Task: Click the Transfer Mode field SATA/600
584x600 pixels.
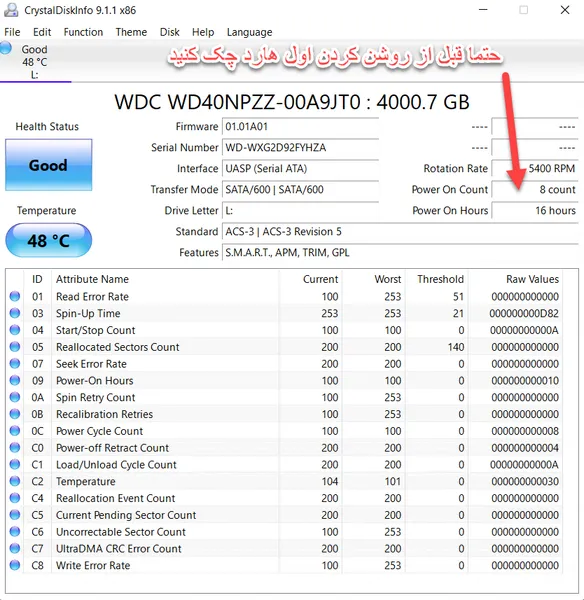Action: point(300,190)
